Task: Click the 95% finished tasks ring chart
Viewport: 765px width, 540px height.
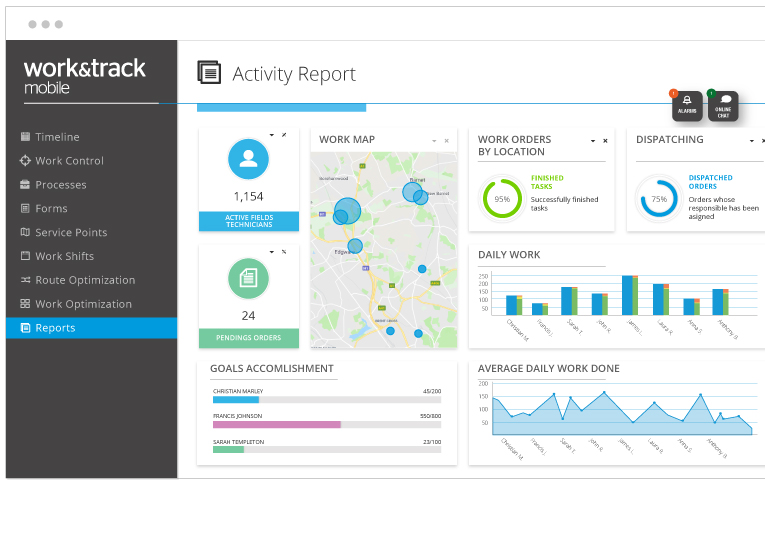Action: (x=502, y=199)
